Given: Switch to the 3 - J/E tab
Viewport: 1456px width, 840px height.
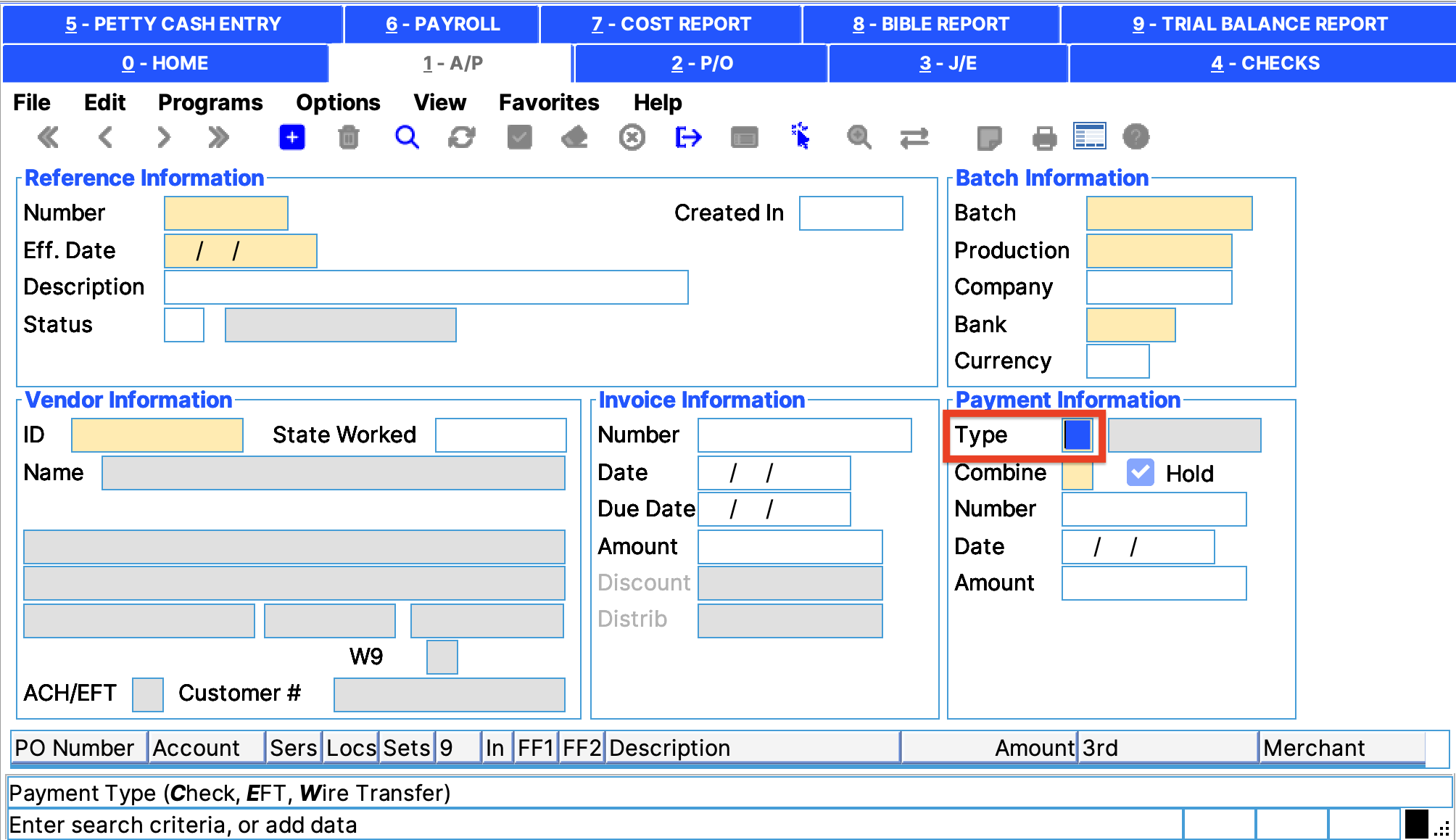Looking at the screenshot, I should pos(948,63).
